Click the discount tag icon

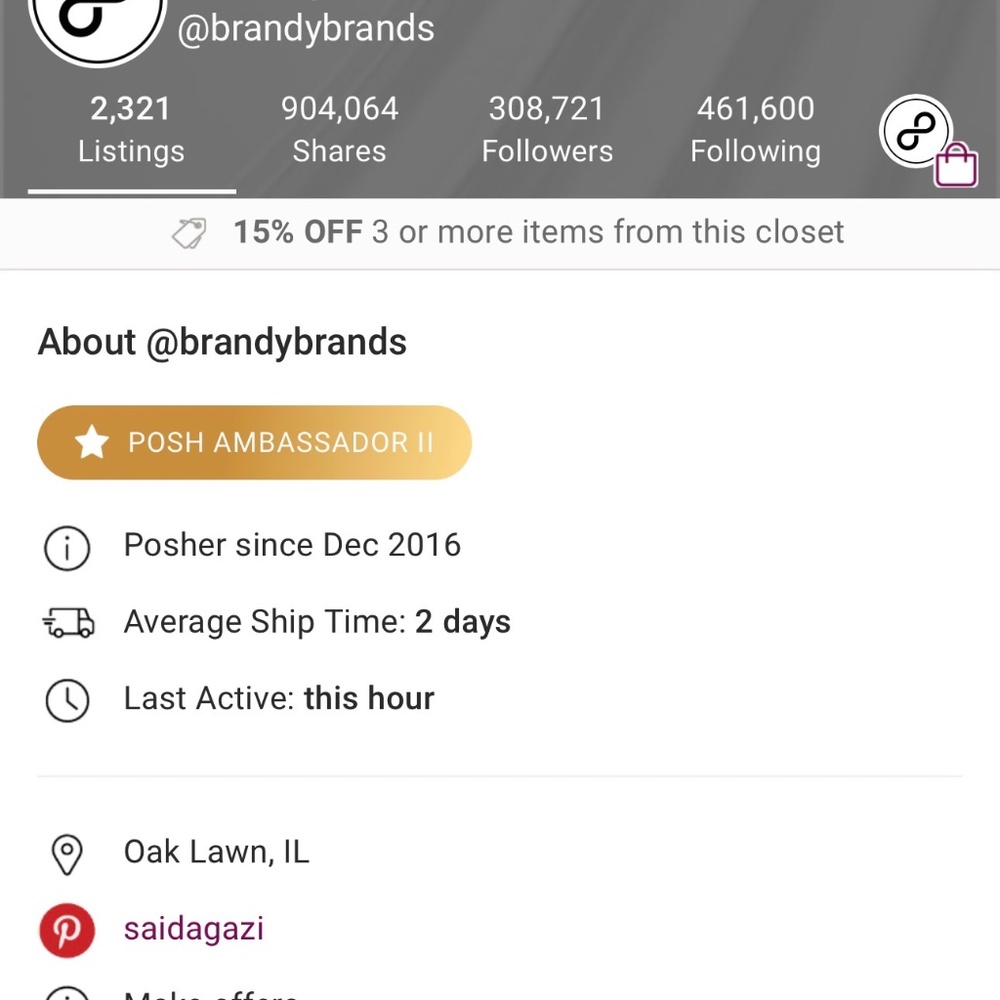(x=186, y=231)
